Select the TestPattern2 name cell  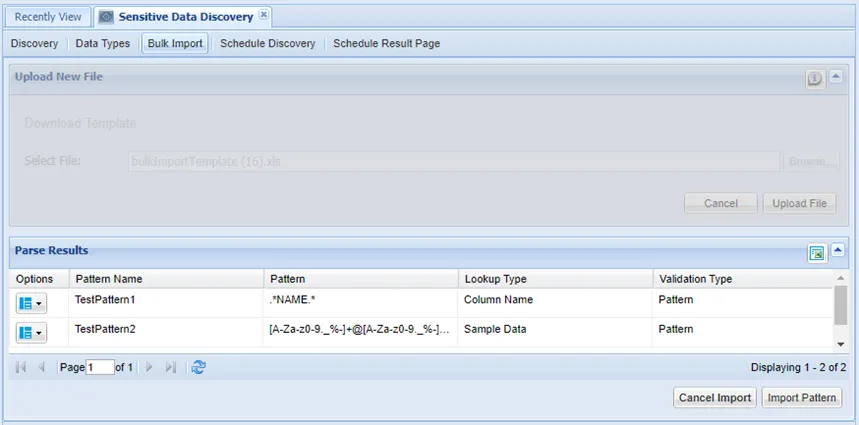pos(167,332)
